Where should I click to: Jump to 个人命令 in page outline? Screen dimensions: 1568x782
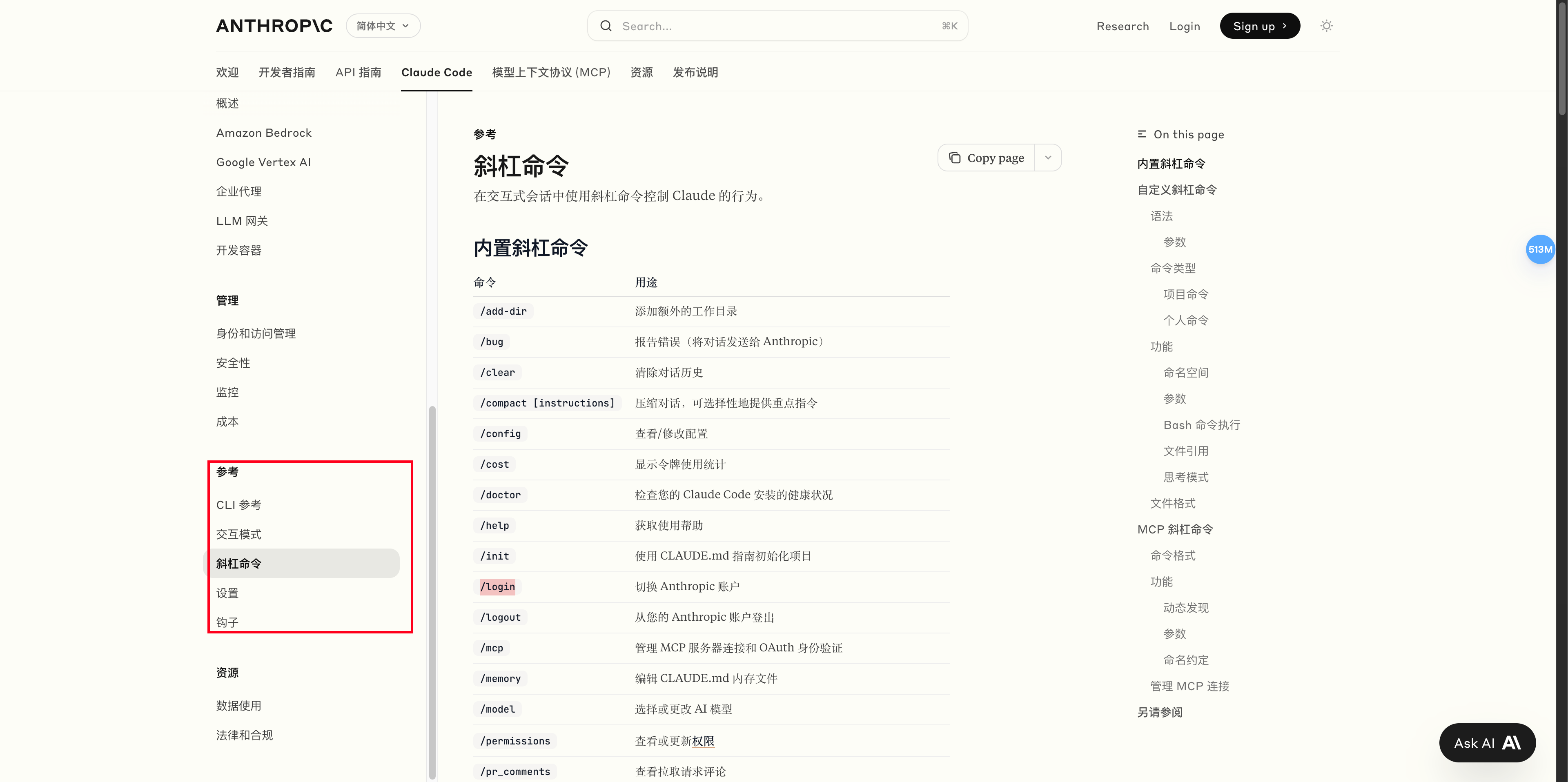[1186, 321]
